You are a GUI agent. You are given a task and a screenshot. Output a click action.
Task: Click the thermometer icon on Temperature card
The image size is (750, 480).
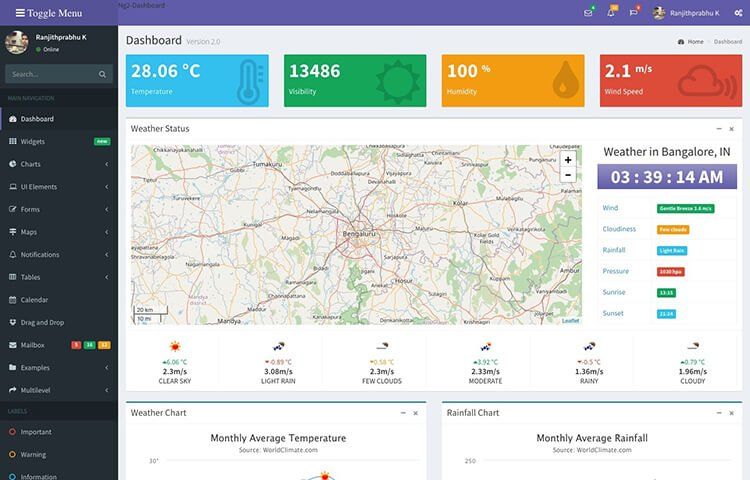pos(250,82)
